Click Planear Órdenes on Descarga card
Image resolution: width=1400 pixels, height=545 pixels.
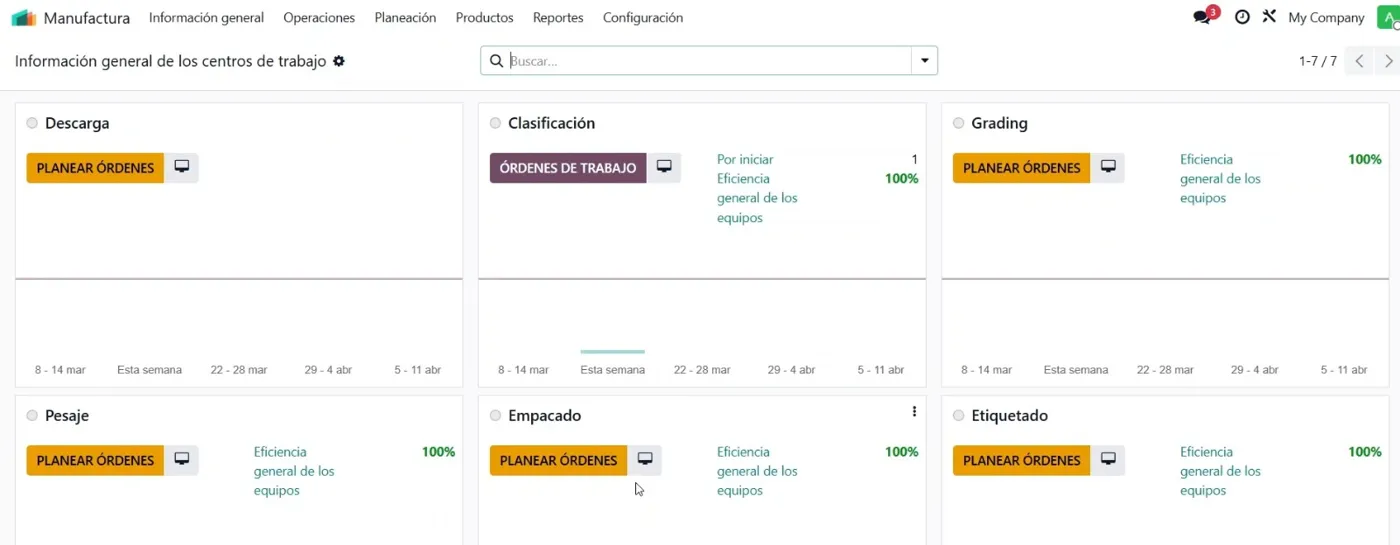click(x=95, y=168)
